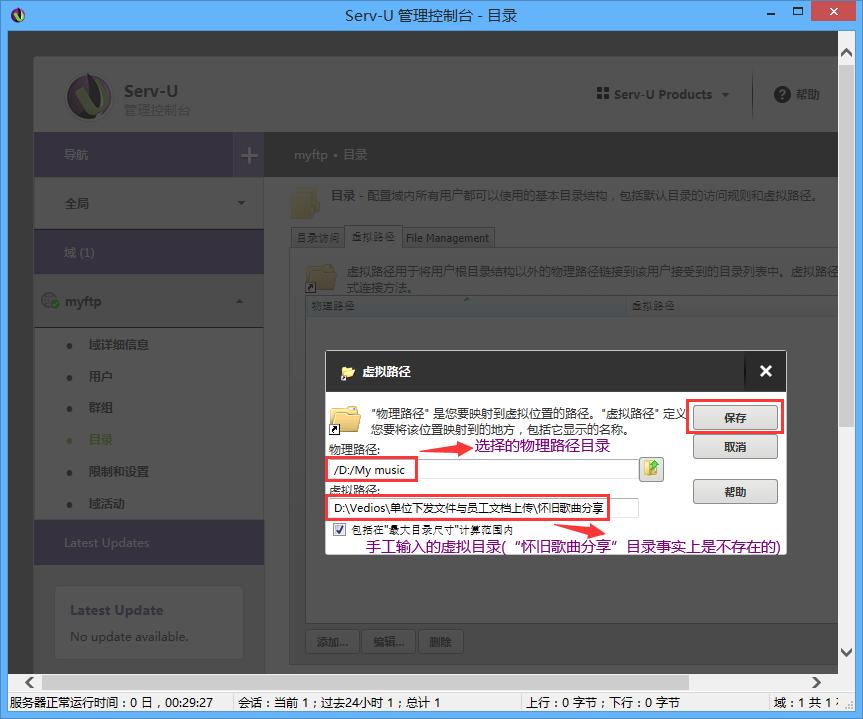The image size is (863, 719).
Task: Select the 域 (1) section
Action: pos(149,252)
